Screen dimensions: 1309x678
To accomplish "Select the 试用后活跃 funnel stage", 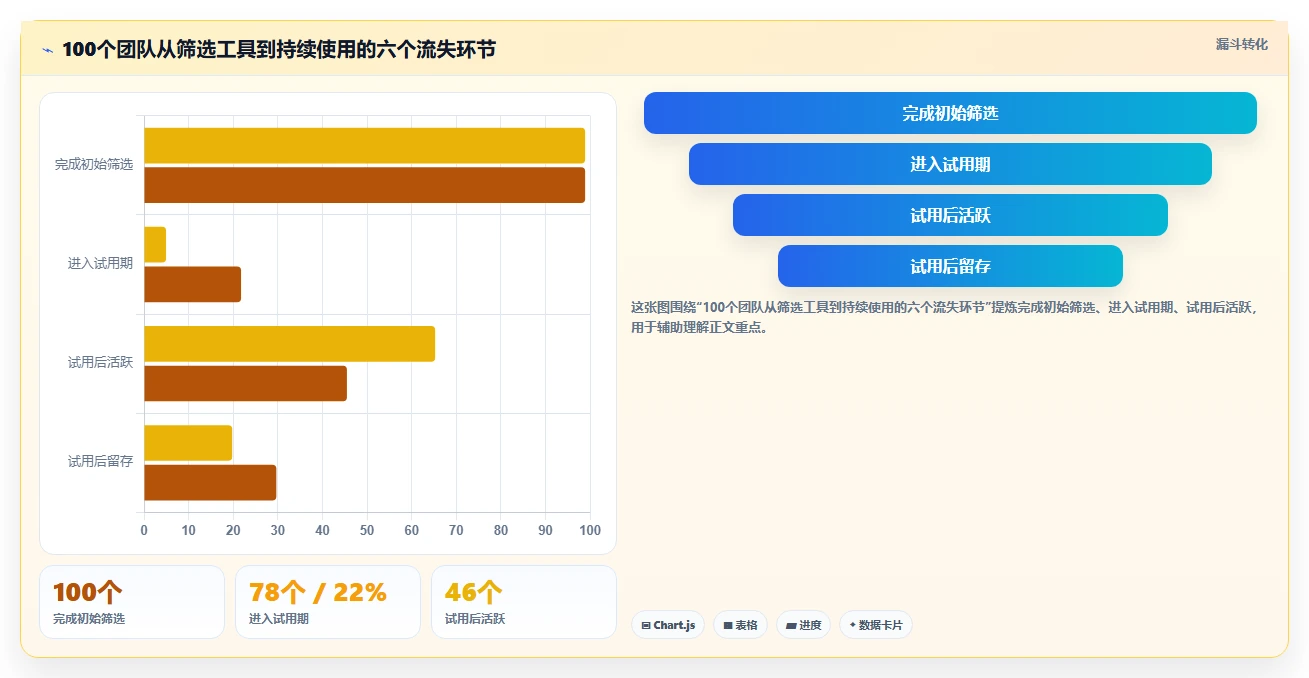I will pyautogui.click(x=950, y=215).
